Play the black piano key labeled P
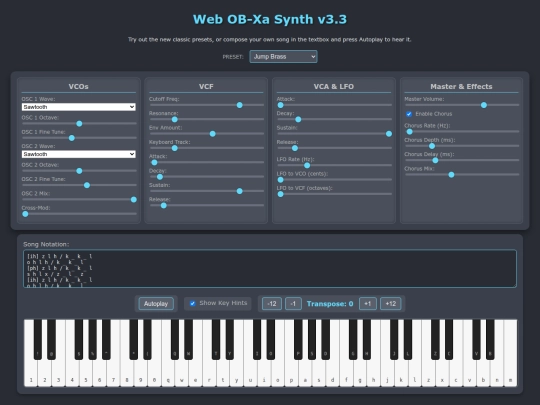Viewport: 540px width, 405px height. [x=298, y=340]
